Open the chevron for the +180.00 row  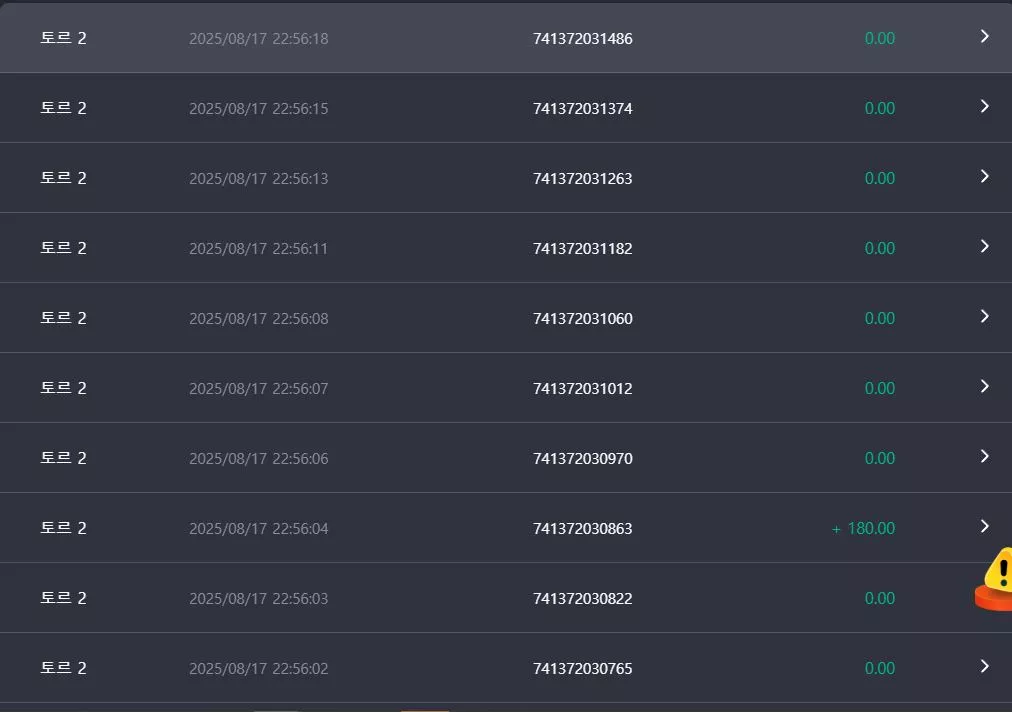click(984, 527)
